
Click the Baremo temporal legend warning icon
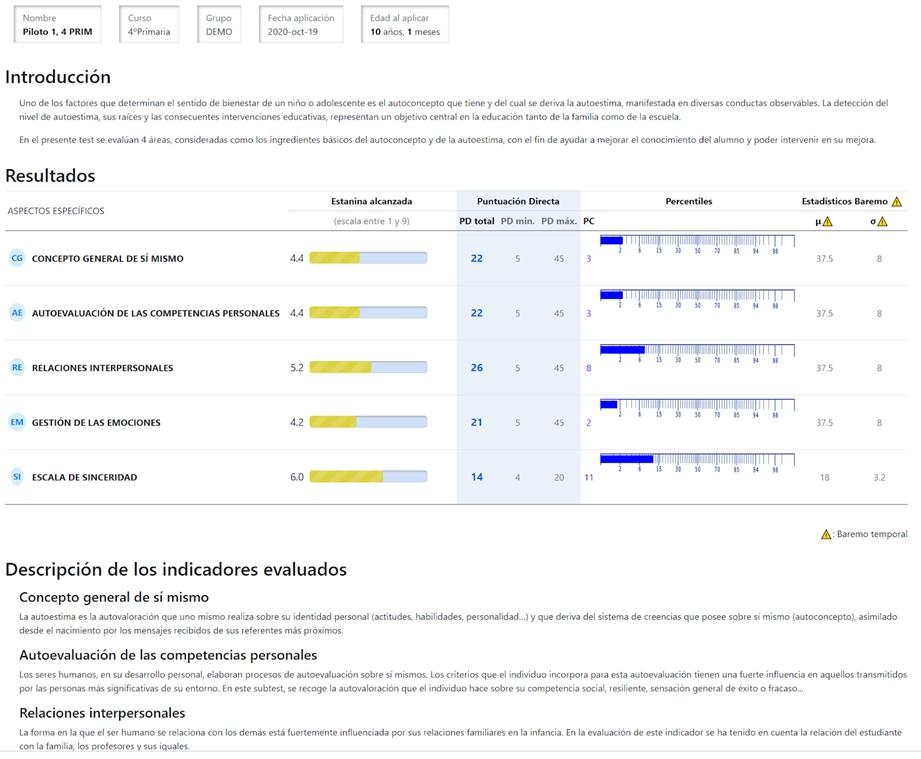tap(826, 534)
